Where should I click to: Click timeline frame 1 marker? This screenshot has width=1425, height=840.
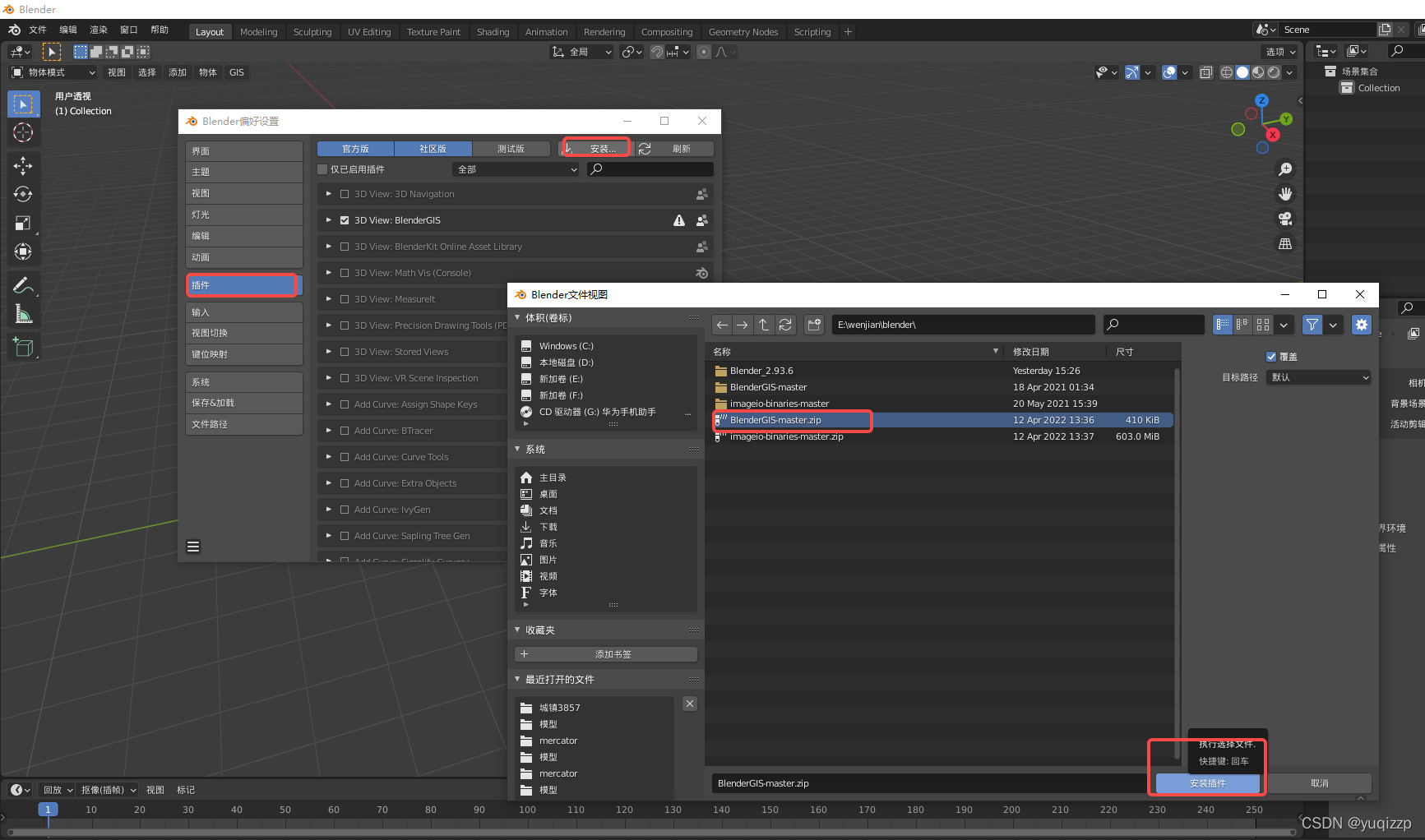point(48,810)
